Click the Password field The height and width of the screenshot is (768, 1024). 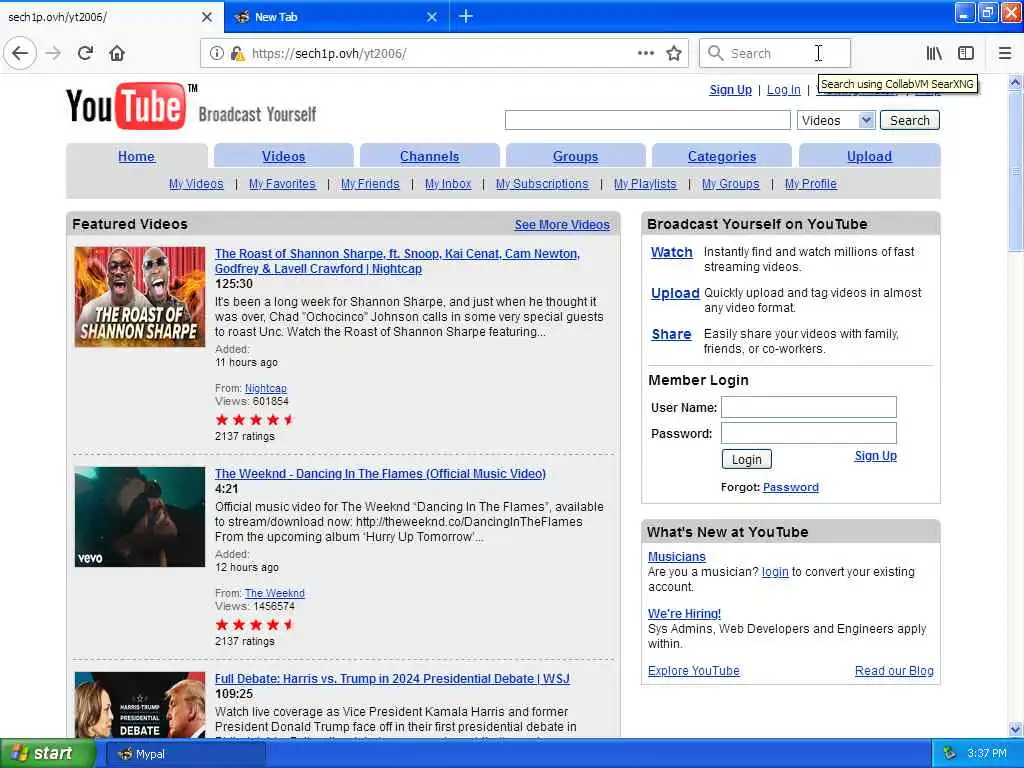click(808, 433)
